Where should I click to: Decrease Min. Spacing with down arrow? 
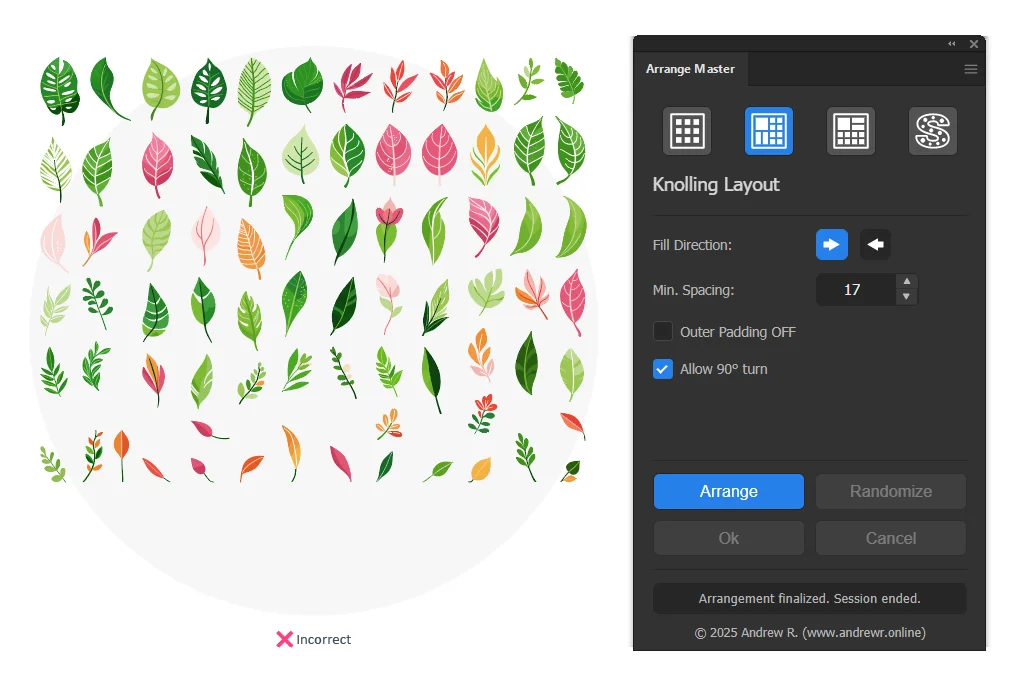point(906,297)
